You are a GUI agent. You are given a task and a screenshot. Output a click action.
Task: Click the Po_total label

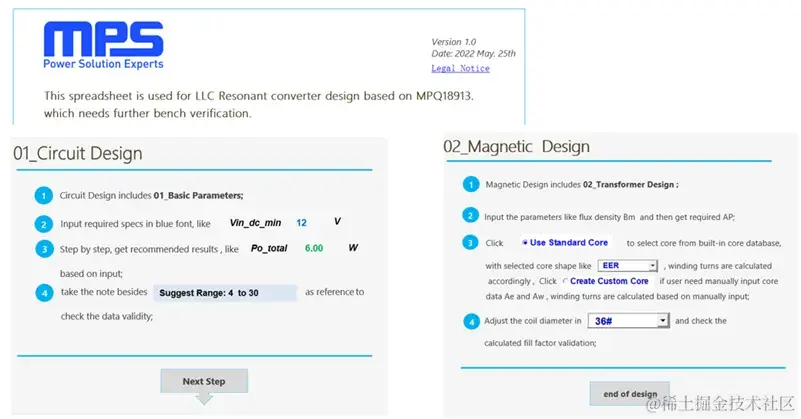[269, 248]
